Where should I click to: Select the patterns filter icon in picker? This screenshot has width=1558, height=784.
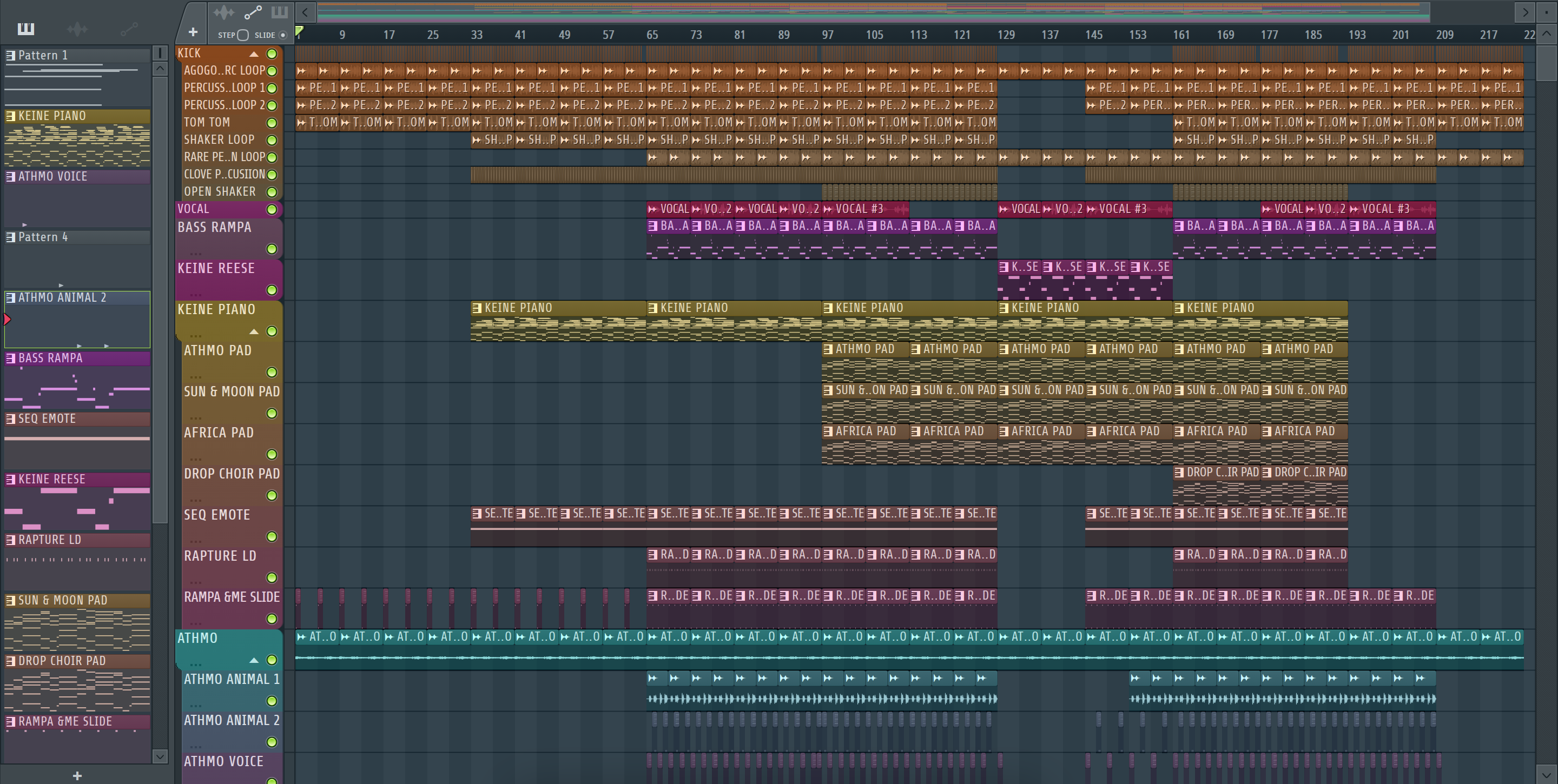click(x=26, y=29)
